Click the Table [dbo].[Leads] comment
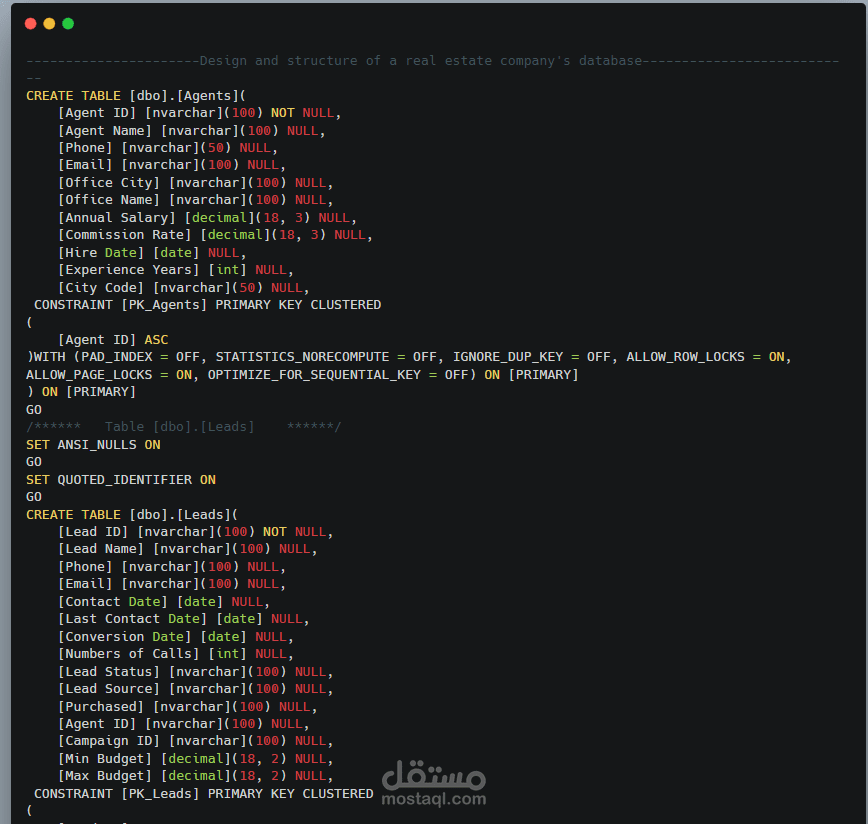 [184, 427]
